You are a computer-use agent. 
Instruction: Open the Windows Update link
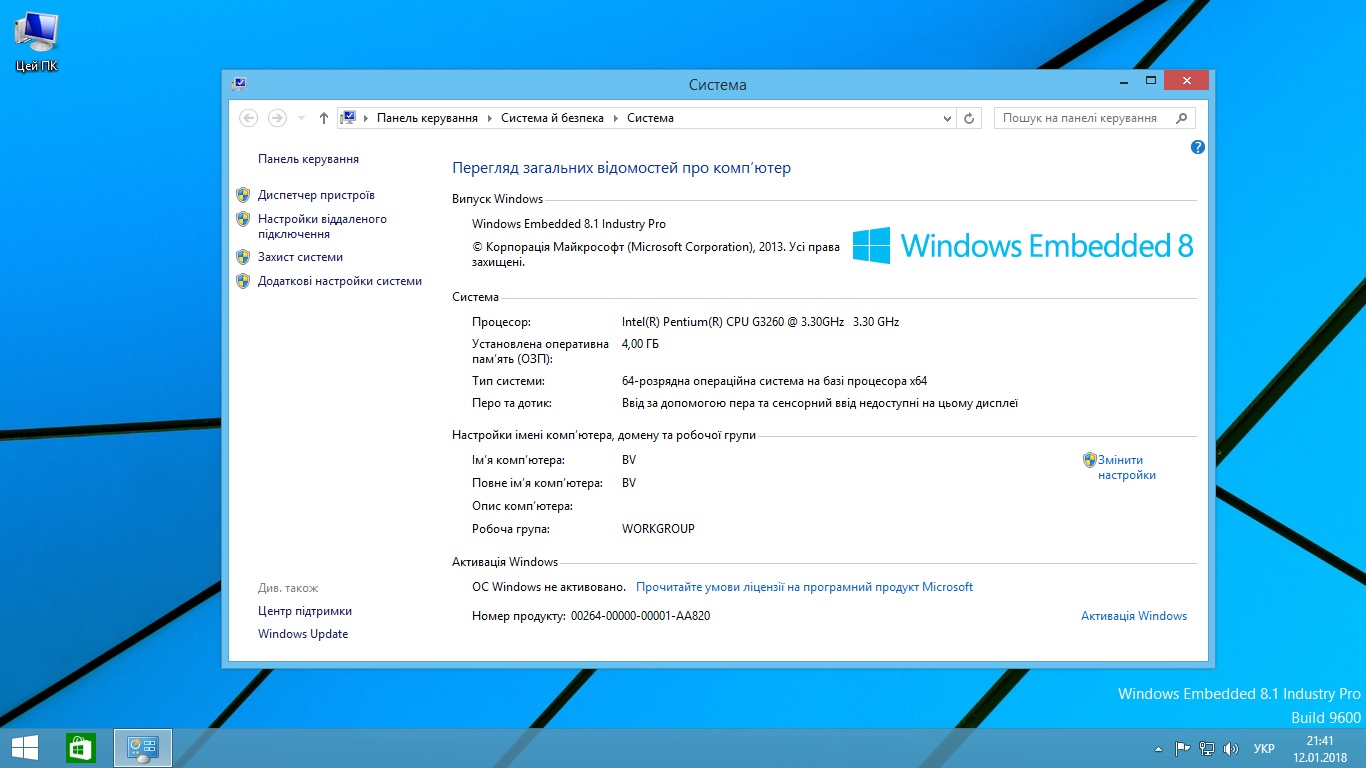(x=303, y=634)
